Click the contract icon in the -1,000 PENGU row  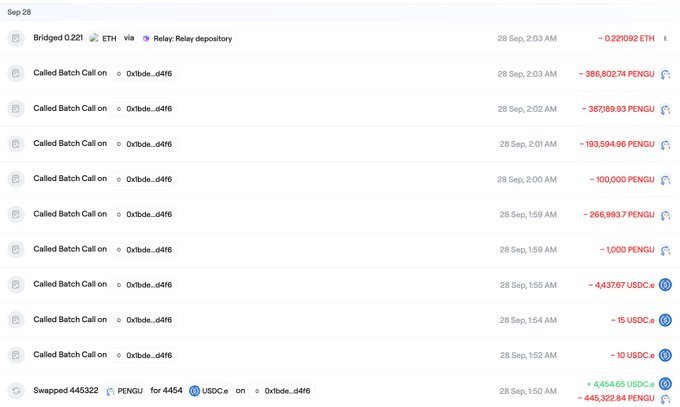click(16, 249)
